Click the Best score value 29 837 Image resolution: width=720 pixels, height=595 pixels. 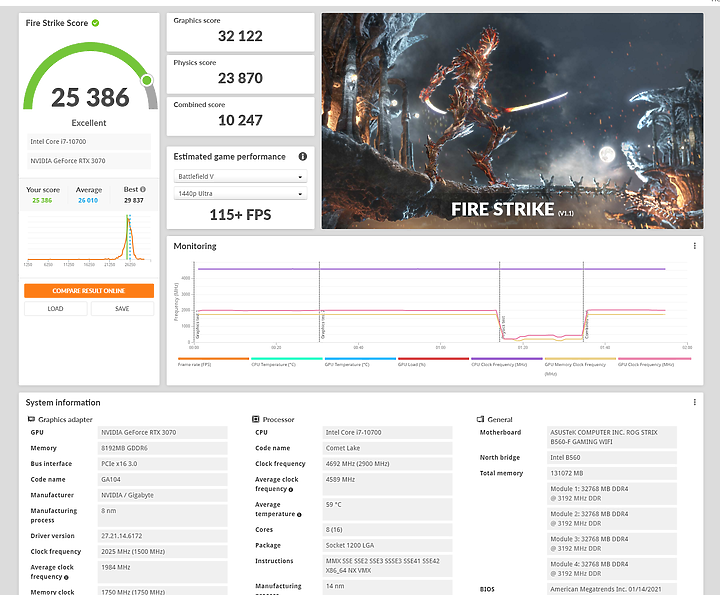click(134, 200)
